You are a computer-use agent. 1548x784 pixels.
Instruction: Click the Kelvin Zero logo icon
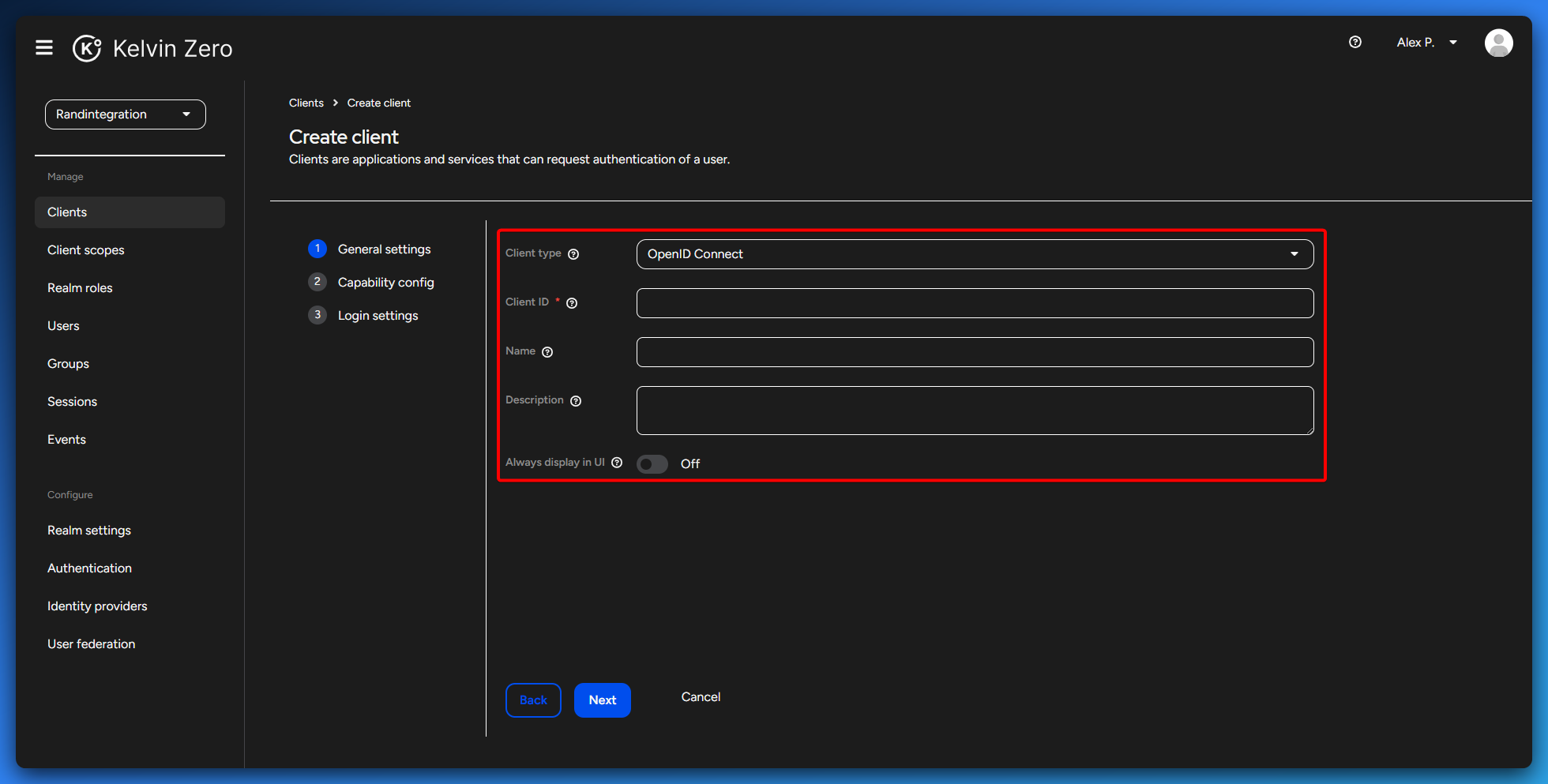[87, 48]
